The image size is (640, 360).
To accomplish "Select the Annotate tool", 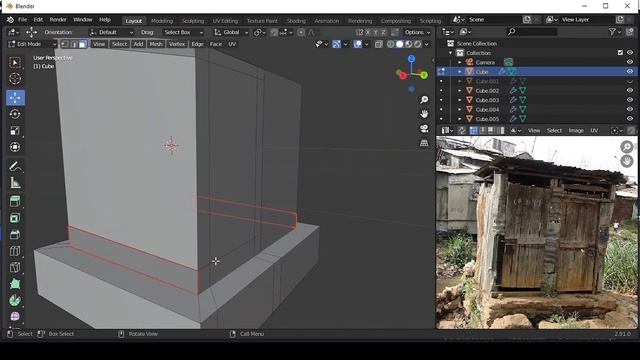I will (15, 166).
